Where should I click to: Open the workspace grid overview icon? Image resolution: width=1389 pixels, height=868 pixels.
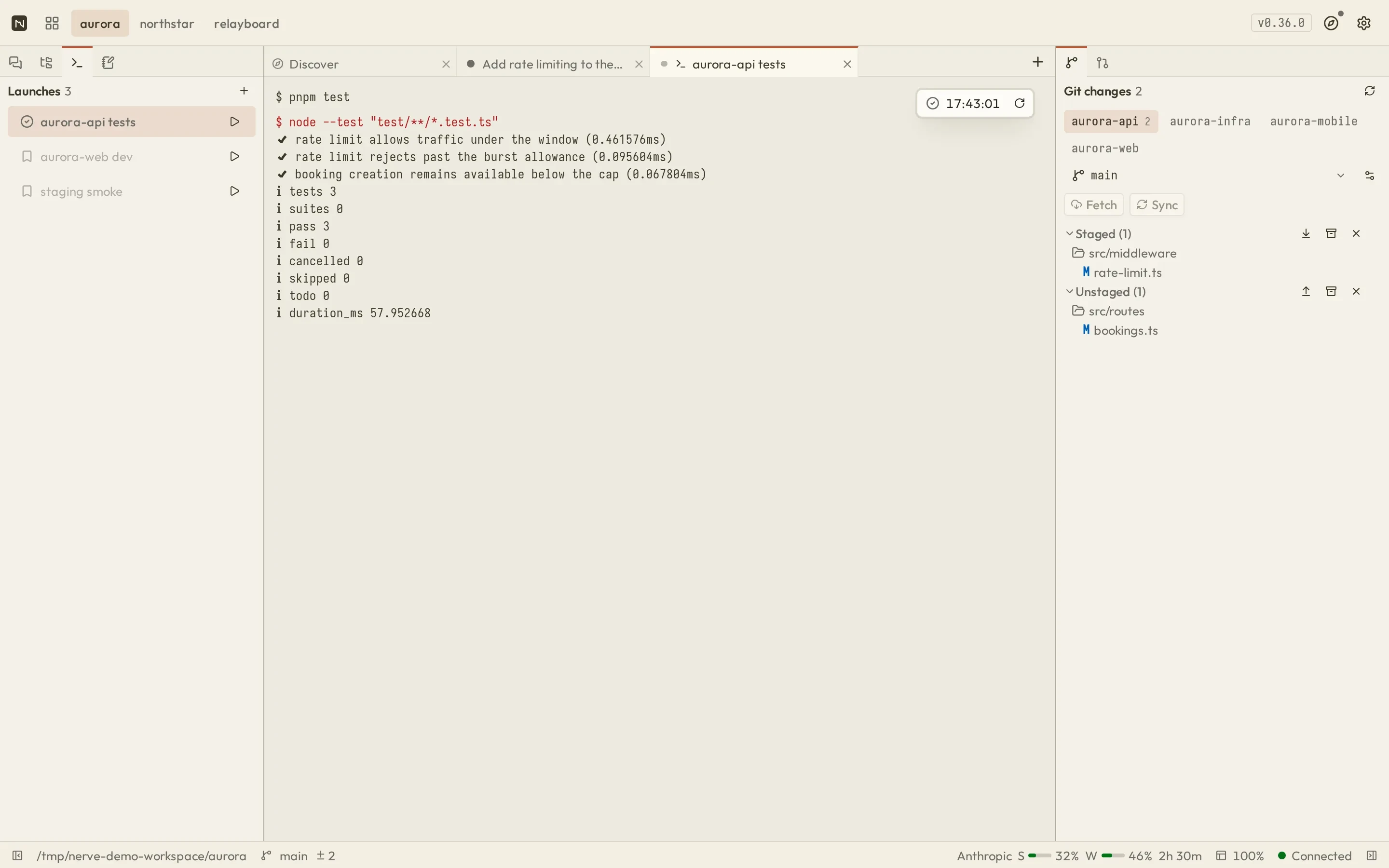(x=52, y=24)
